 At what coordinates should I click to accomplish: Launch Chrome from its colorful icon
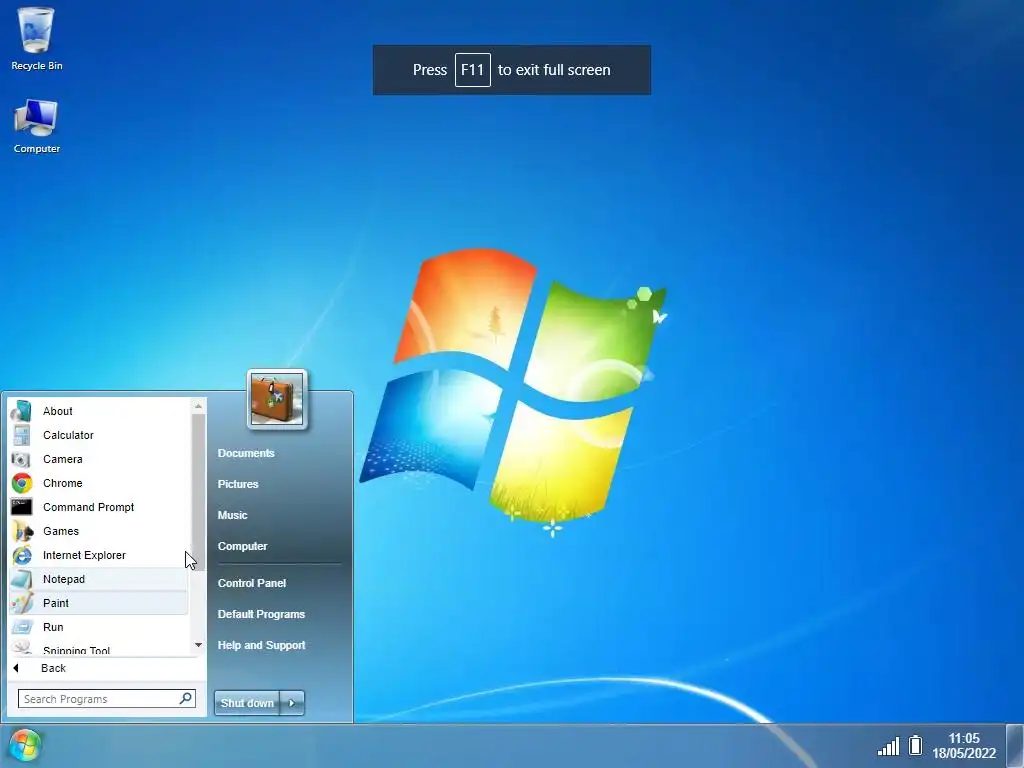tap(22, 483)
